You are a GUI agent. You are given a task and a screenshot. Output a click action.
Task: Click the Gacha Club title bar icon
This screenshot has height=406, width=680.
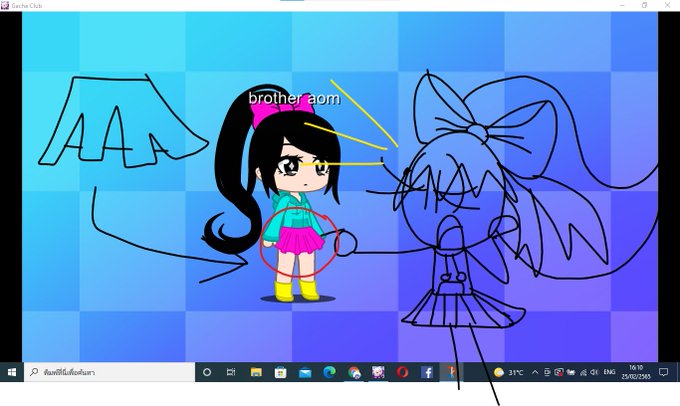click(5, 5)
